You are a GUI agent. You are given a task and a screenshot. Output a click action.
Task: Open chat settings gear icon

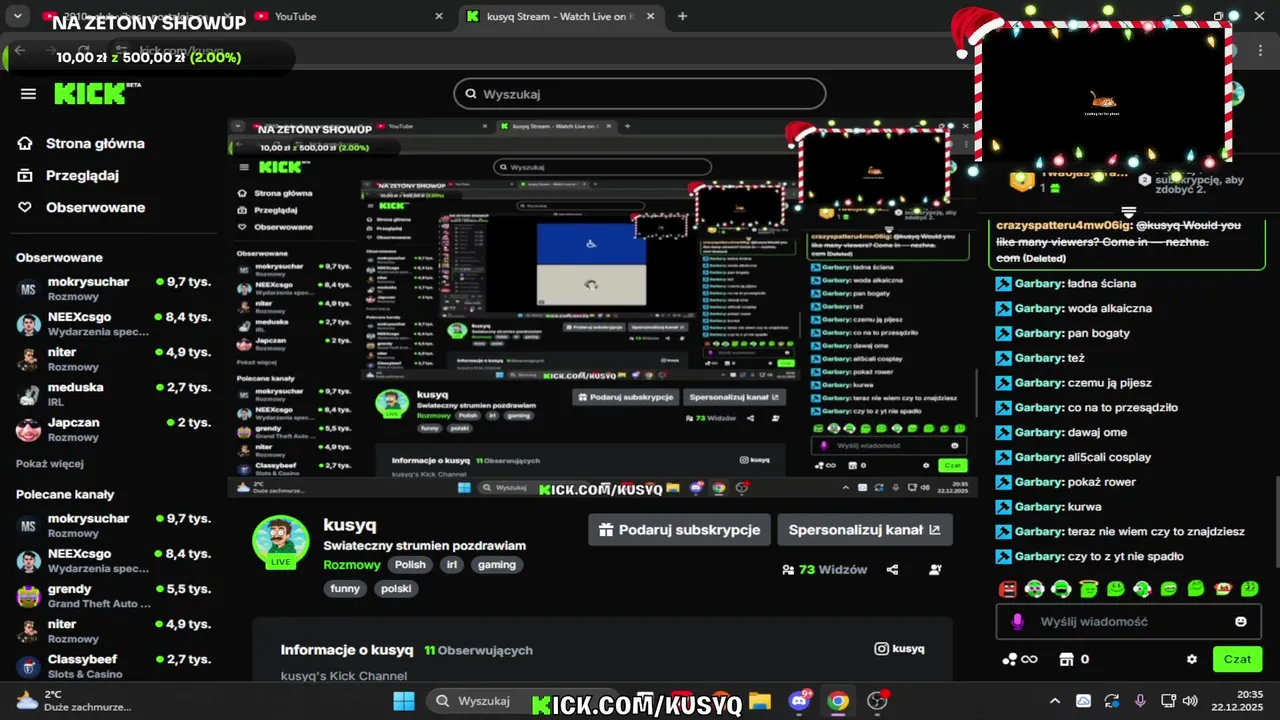tap(1191, 660)
